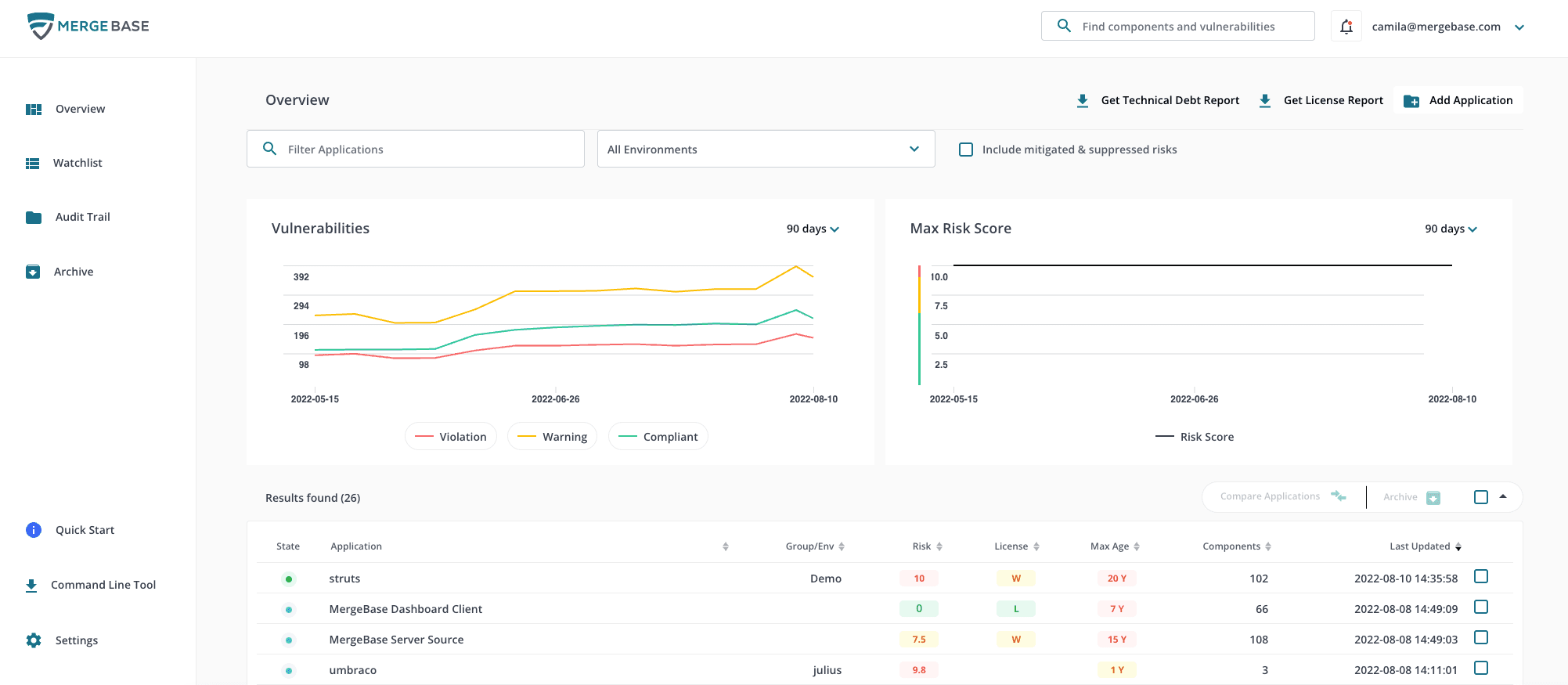Expand the user account menu chevron
This screenshot has height=685, width=1568.
point(1519,27)
